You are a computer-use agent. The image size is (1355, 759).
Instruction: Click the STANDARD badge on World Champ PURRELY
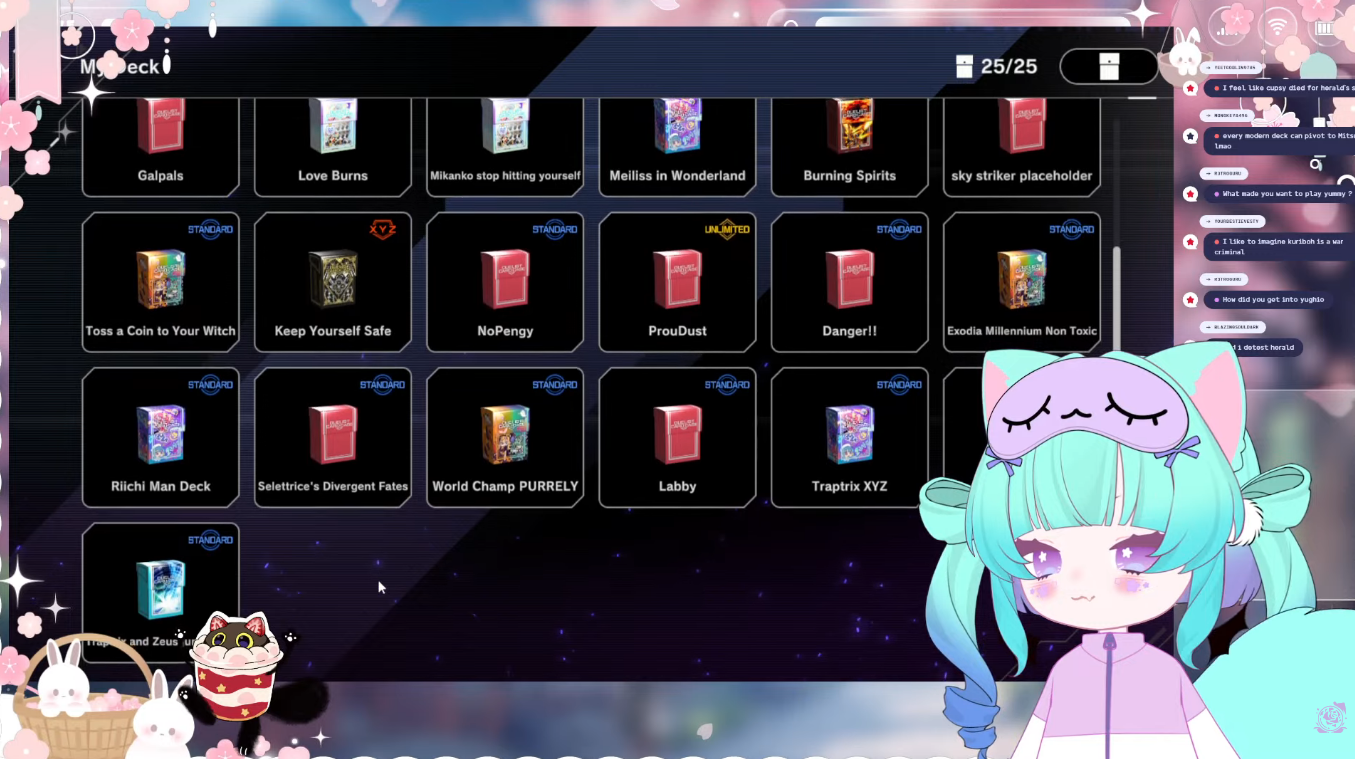(555, 385)
